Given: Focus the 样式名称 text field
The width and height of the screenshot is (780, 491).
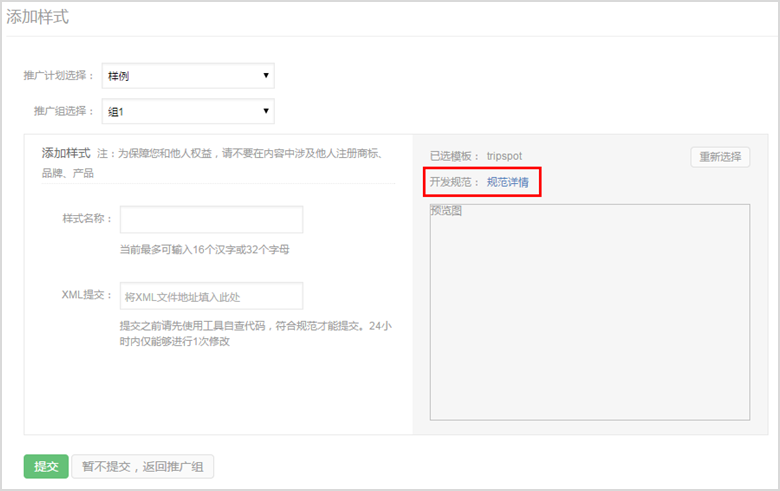Looking at the screenshot, I should tap(210, 219).
